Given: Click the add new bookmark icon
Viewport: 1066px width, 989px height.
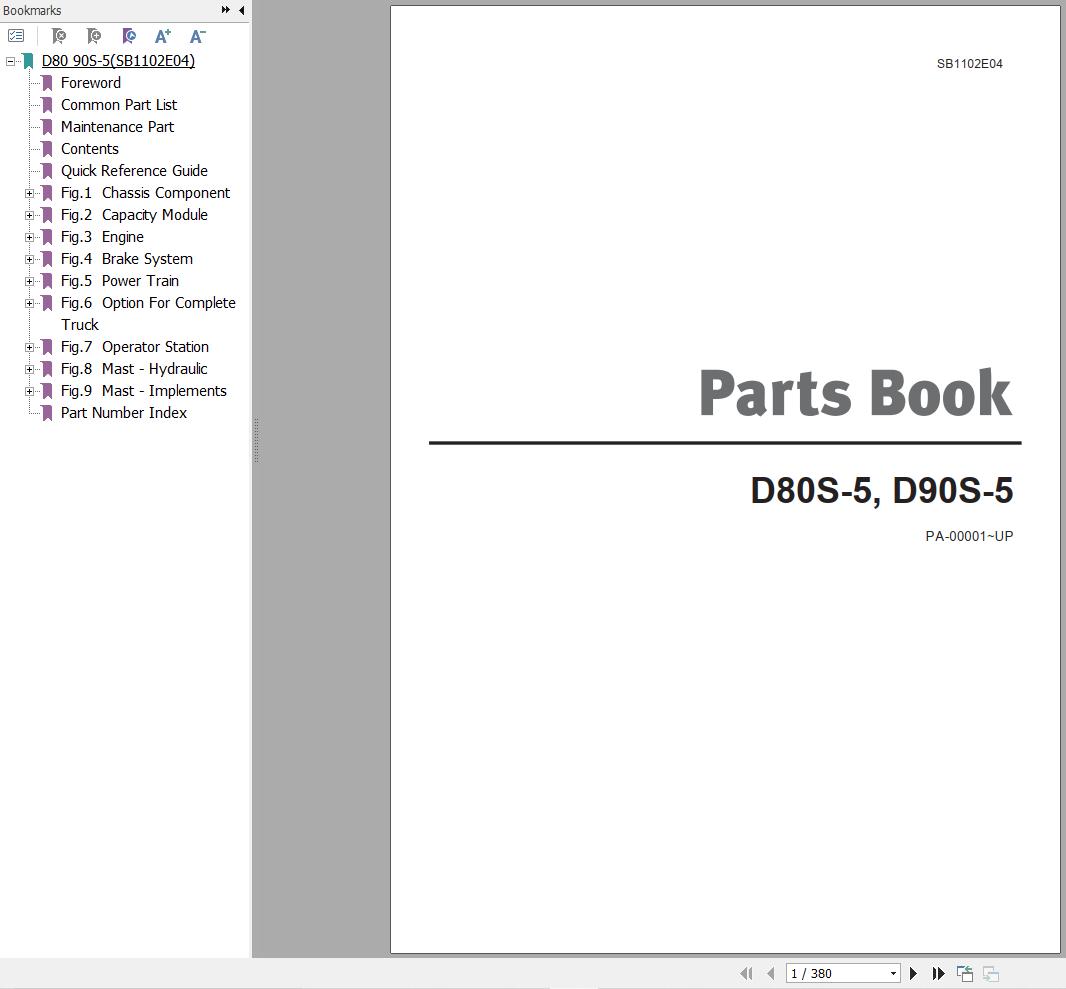Looking at the screenshot, I should [x=94, y=35].
